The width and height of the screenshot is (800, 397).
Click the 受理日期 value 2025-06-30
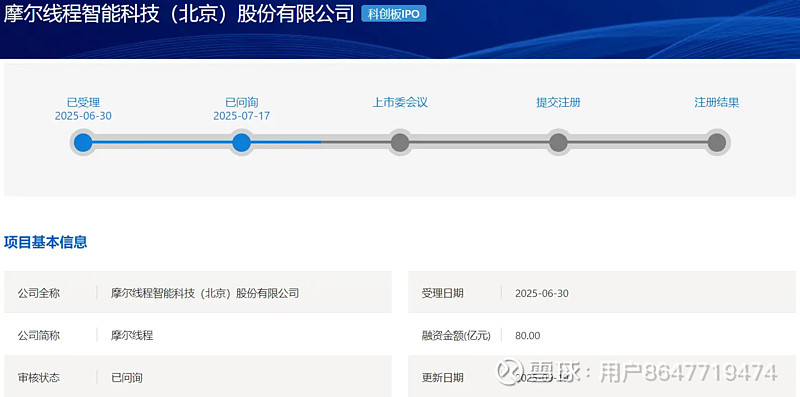pyautogui.click(x=542, y=294)
